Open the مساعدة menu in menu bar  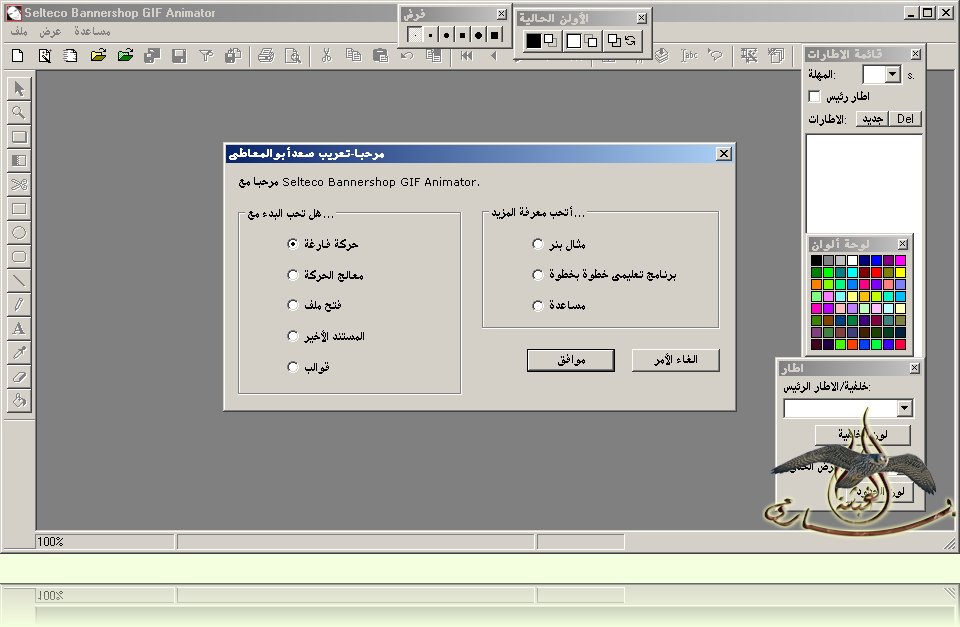pyautogui.click(x=92, y=31)
